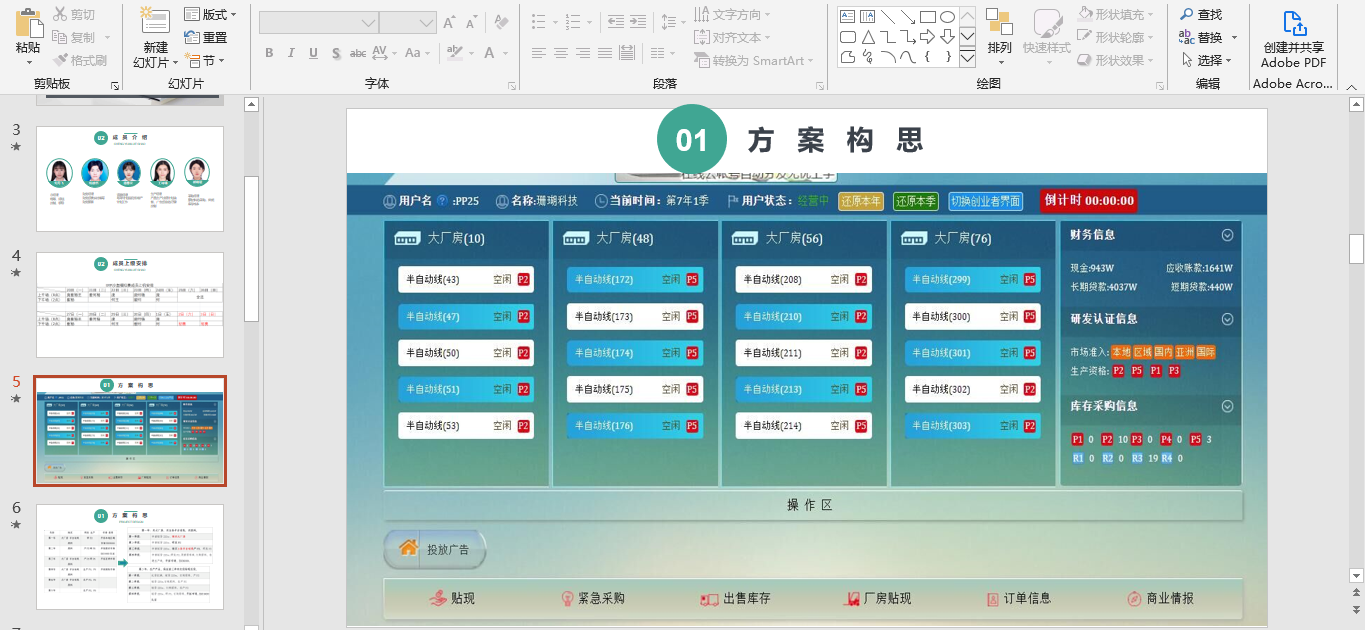This screenshot has width=1365, height=630.
Task: Open the Layout (版式) dropdown
Action: coord(210,14)
